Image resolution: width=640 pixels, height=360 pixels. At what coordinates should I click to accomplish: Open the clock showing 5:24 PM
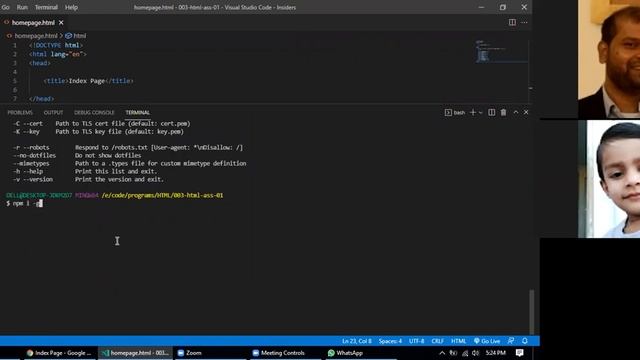pos(496,353)
